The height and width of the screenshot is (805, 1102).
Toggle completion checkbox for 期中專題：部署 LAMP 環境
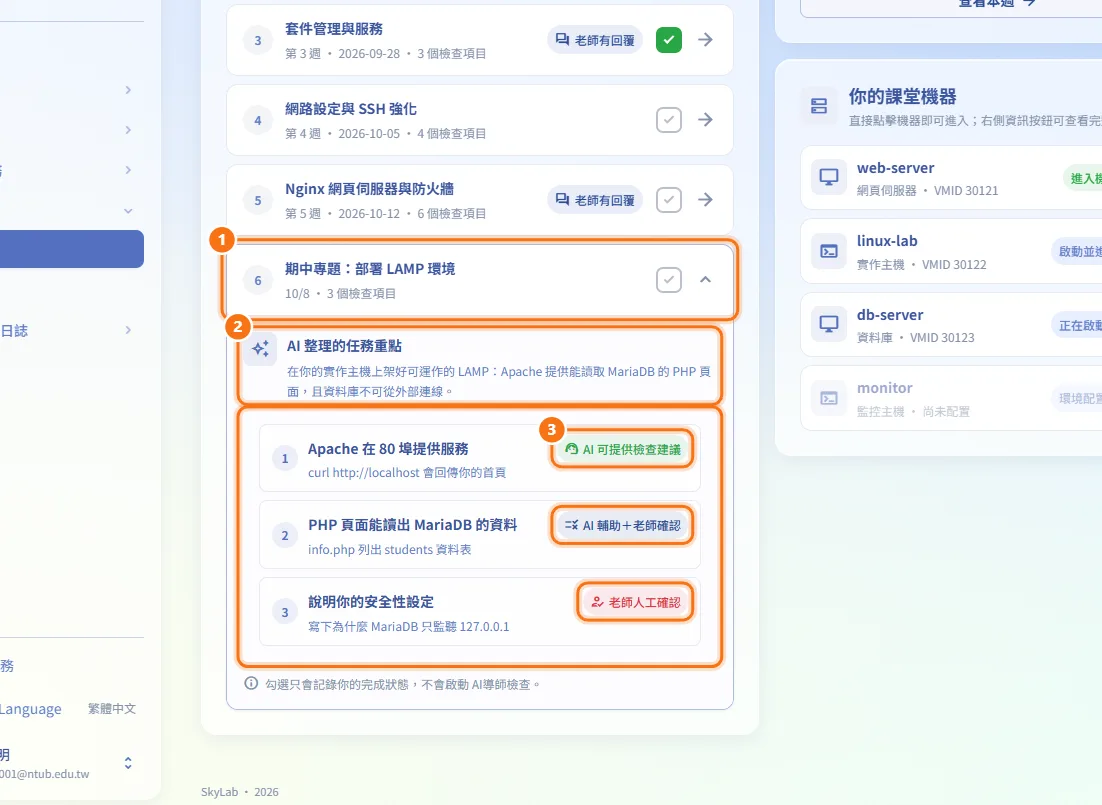coord(668,280)
